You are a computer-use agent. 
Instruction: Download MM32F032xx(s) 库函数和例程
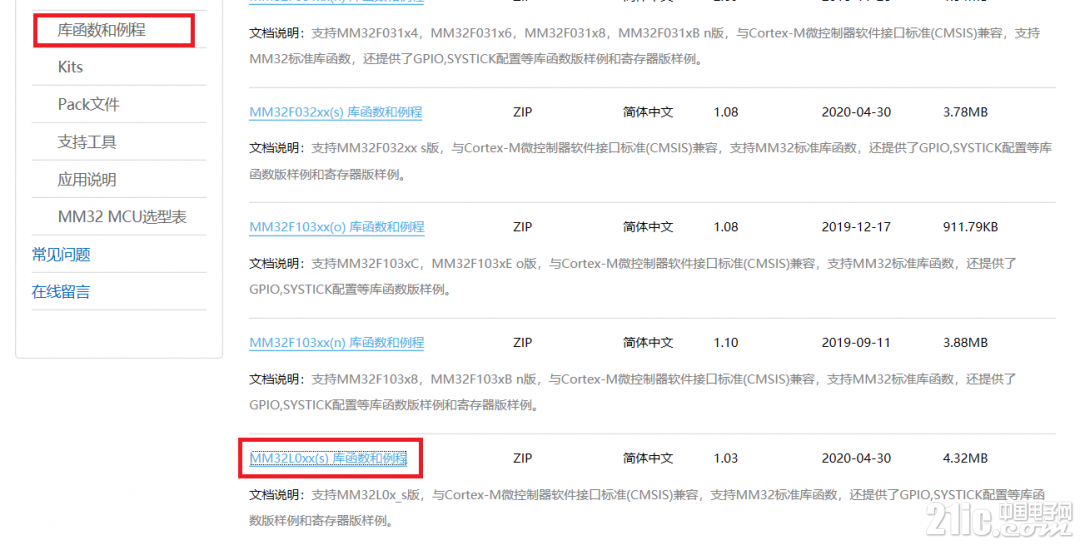pyautogui.click(x=335, y=112)
